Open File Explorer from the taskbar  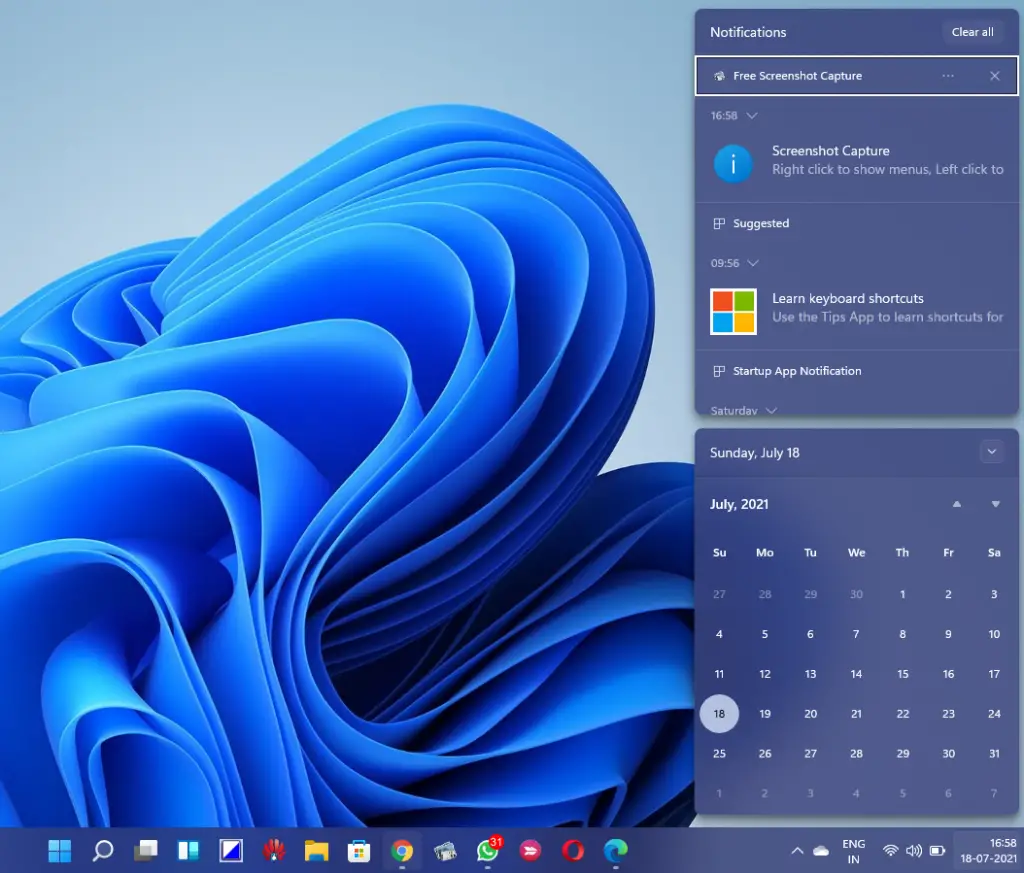(x=316, y=851)
